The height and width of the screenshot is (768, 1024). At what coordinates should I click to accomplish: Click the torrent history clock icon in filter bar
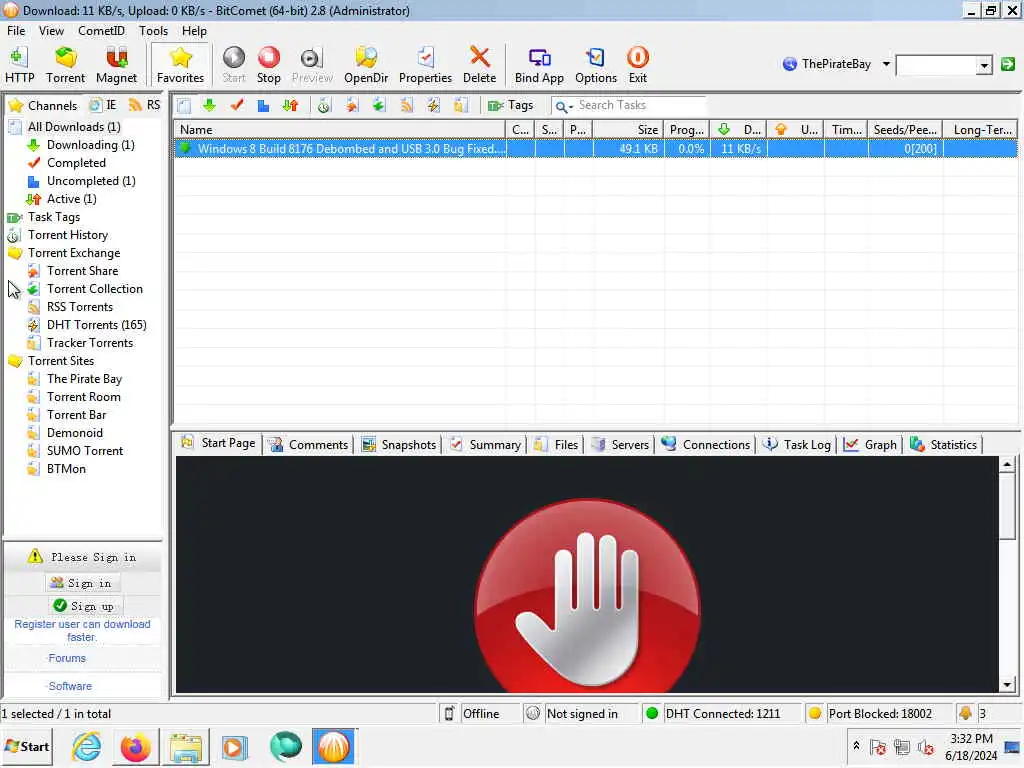(x=324, y=105)
